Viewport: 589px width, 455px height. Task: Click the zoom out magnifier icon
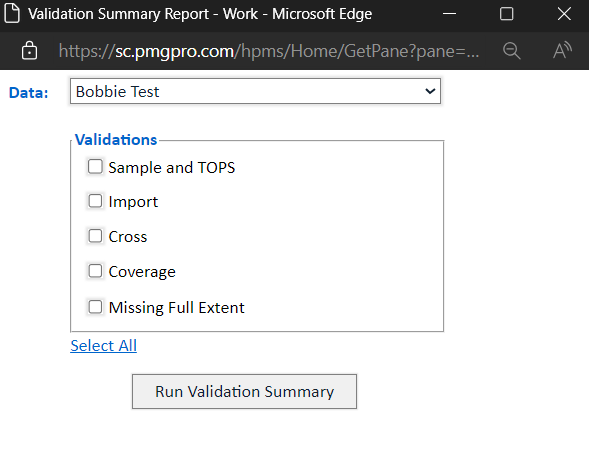(511, 51)
